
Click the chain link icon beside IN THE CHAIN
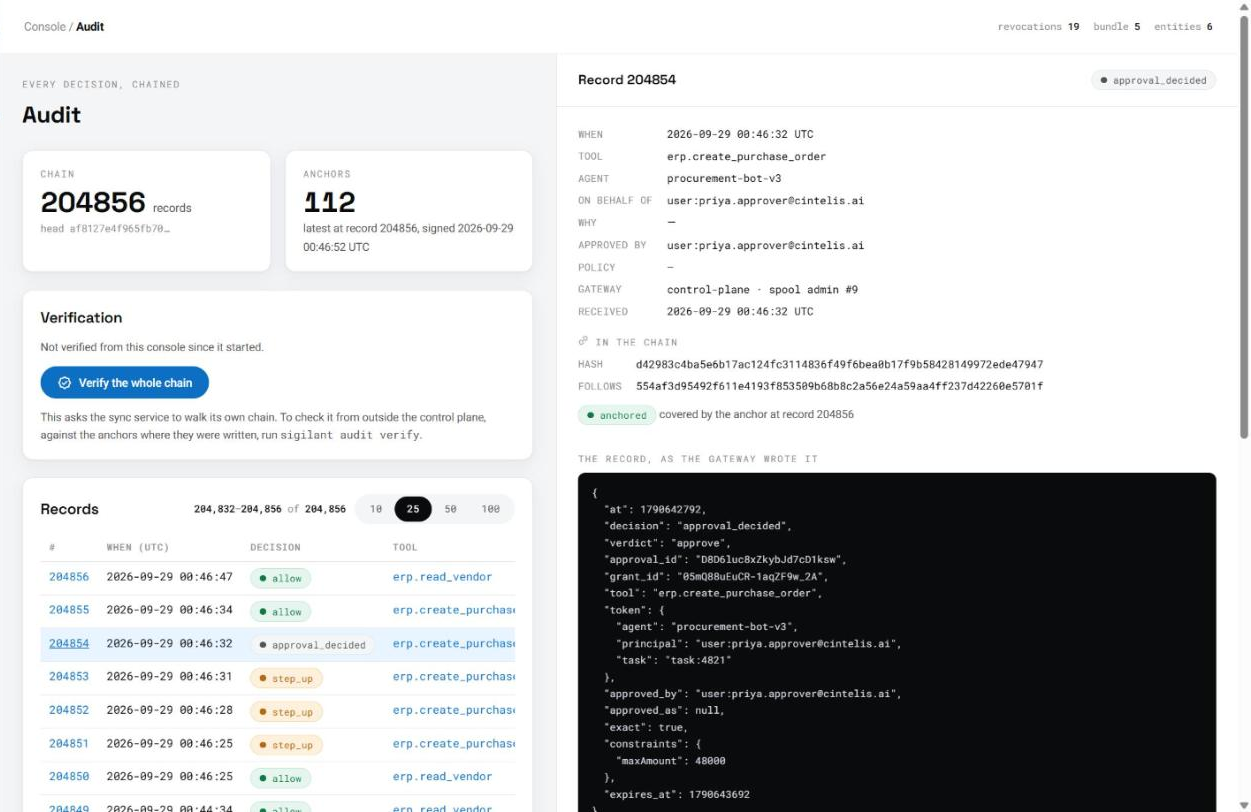click(x=583, y=342)
